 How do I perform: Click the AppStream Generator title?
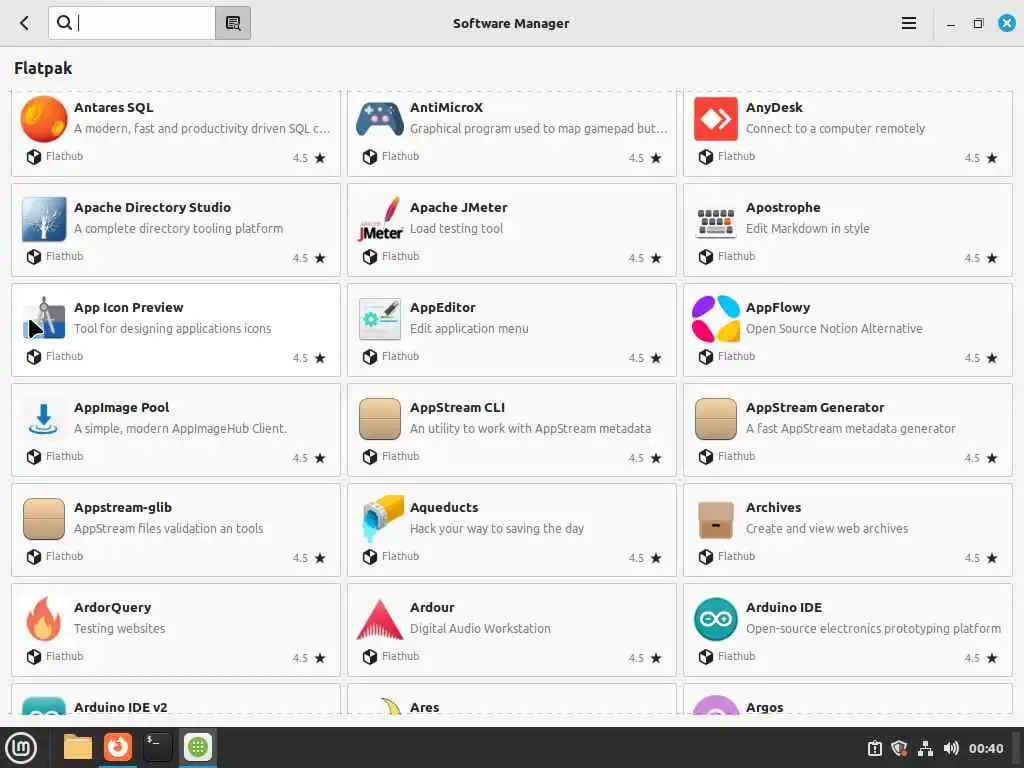[x=815, y=407]
